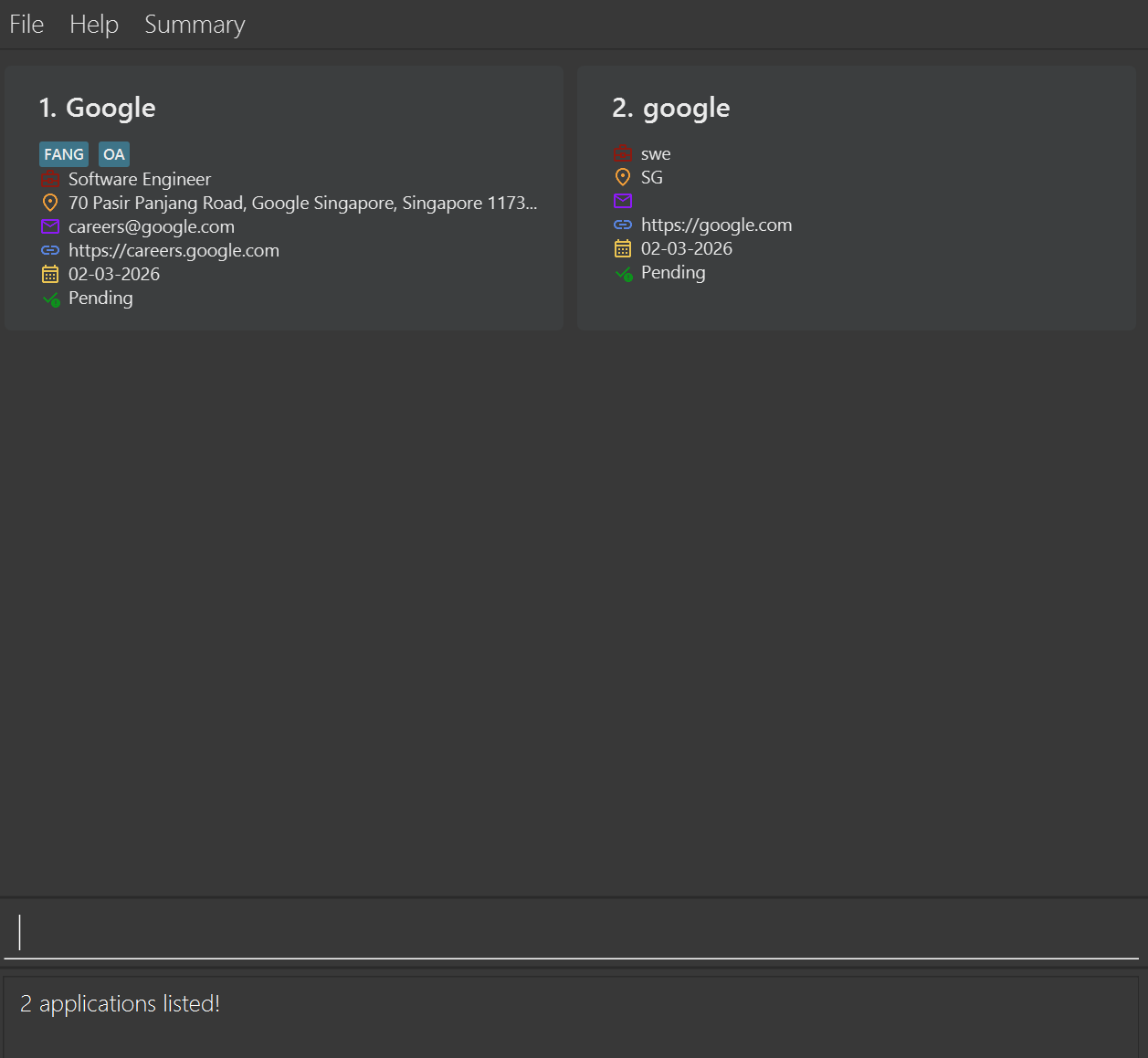Select the OA tag on Google card
This screenshot has height=1058, width=1148.
point(114,154)
